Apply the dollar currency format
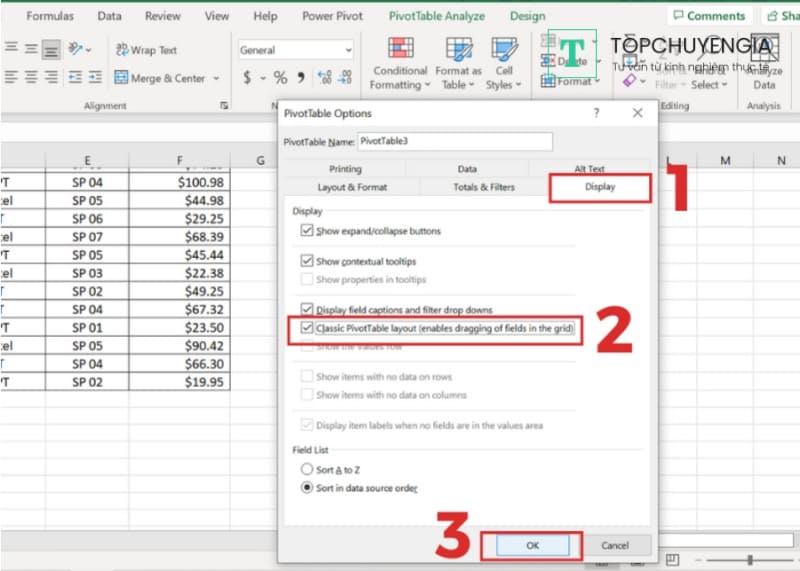Viewport: 800px width, 571px height. coord(247,78)
